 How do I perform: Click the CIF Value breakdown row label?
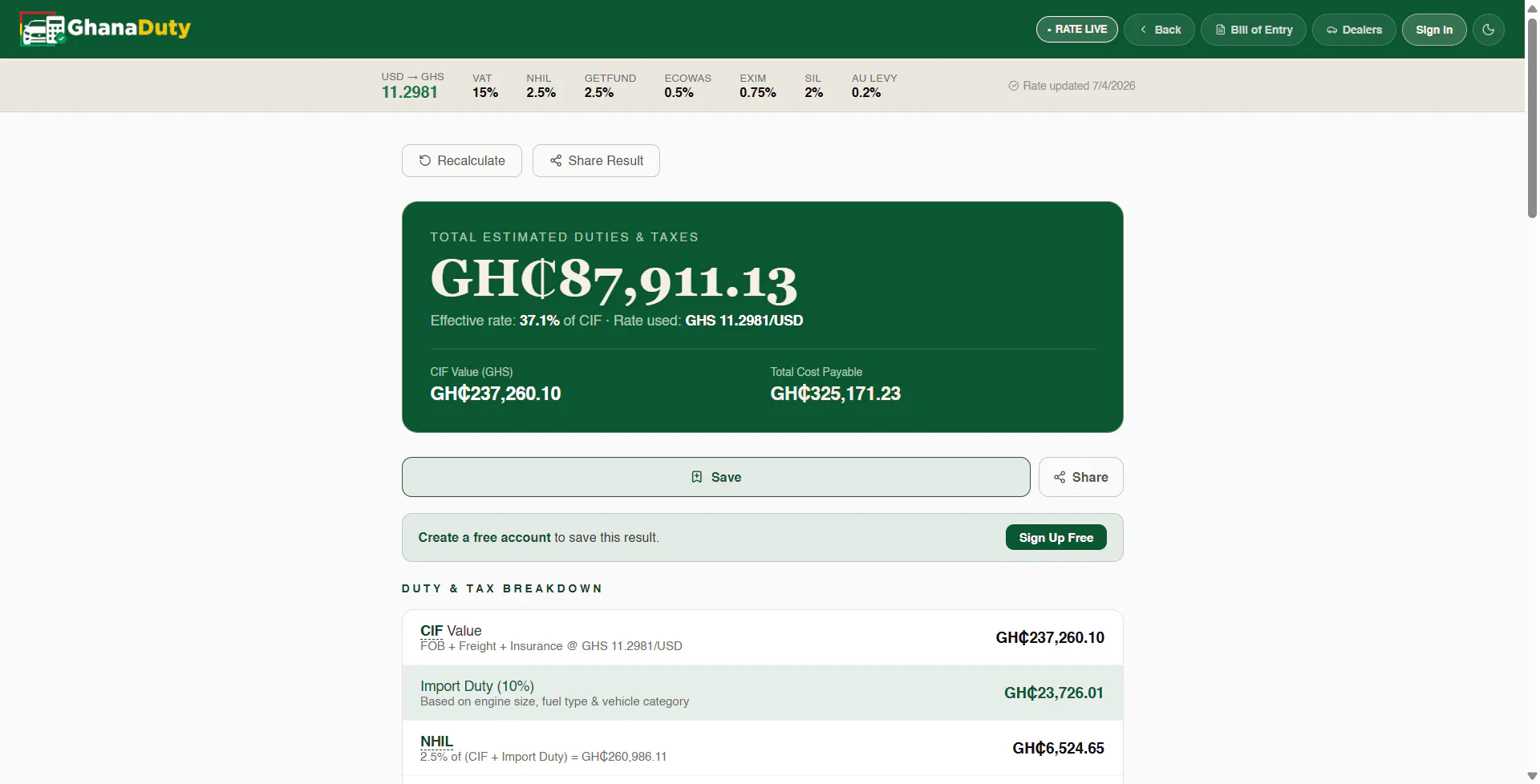(x=451, y=631)
